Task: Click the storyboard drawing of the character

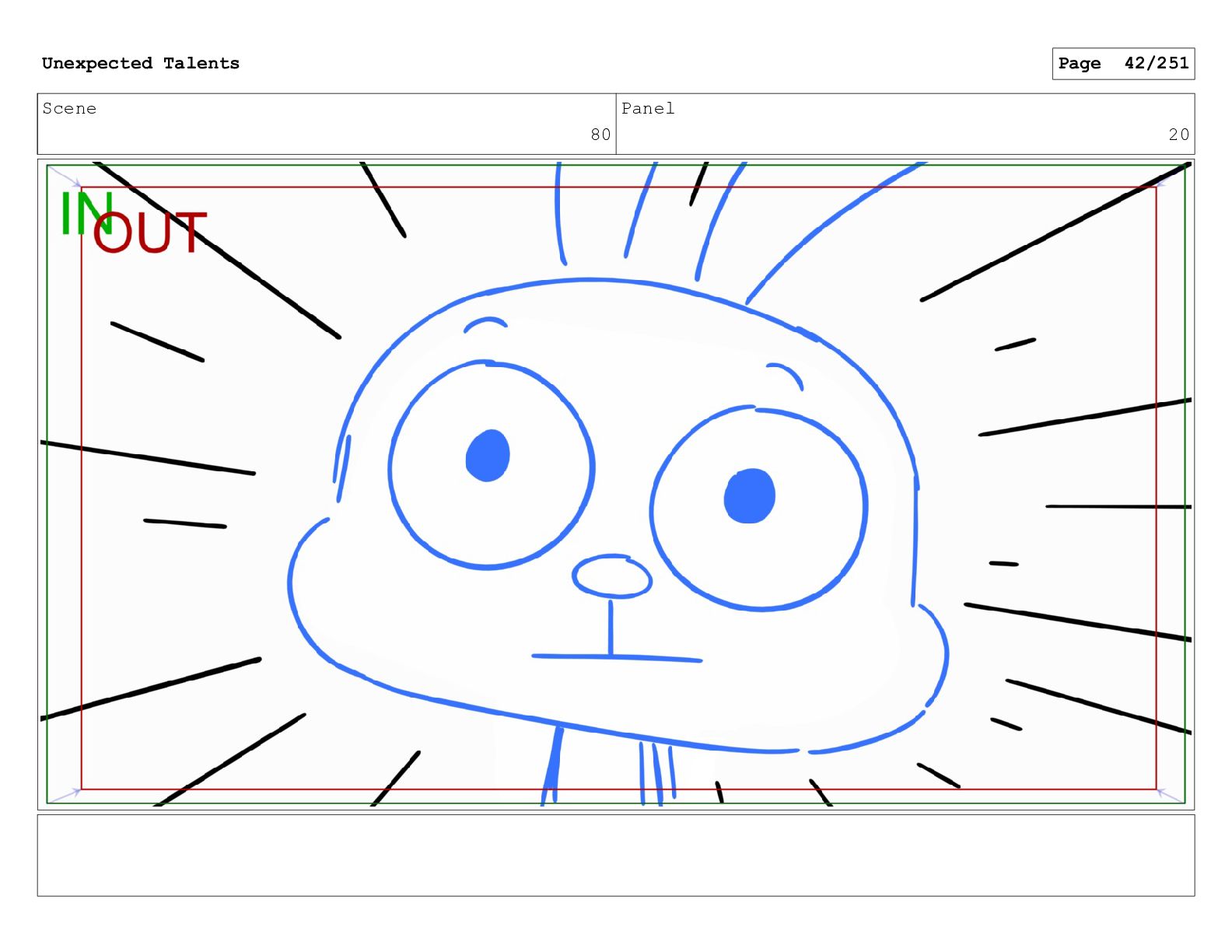Action: (616, 484)
